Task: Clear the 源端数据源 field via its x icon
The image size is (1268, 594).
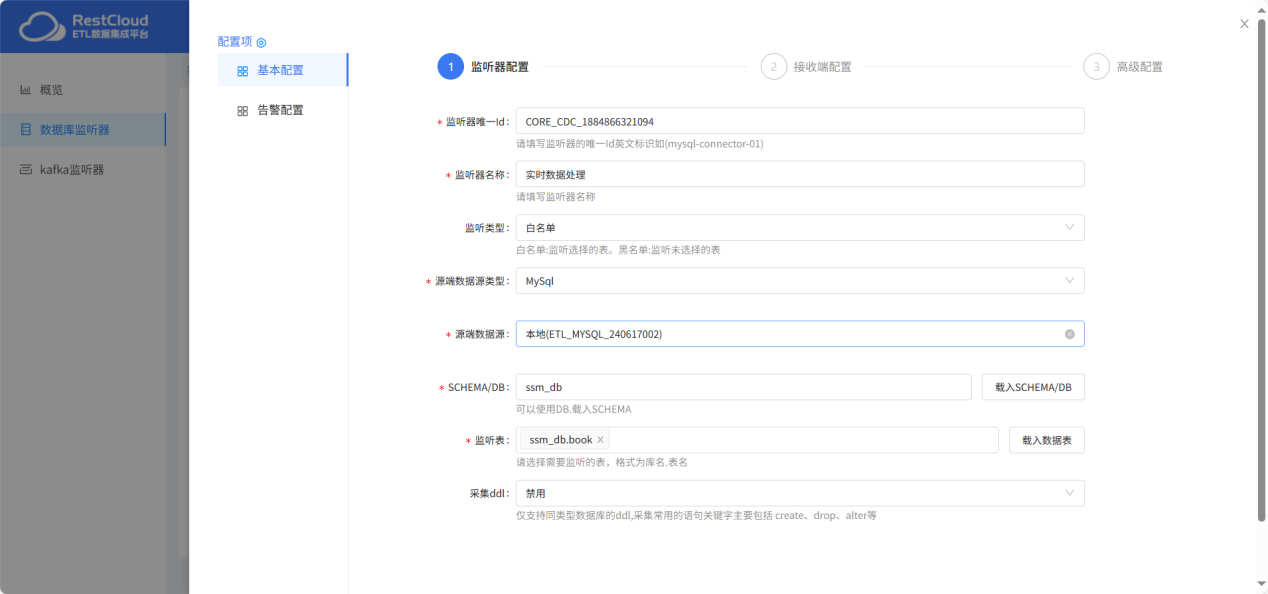Action: (x=1071, y=333)
